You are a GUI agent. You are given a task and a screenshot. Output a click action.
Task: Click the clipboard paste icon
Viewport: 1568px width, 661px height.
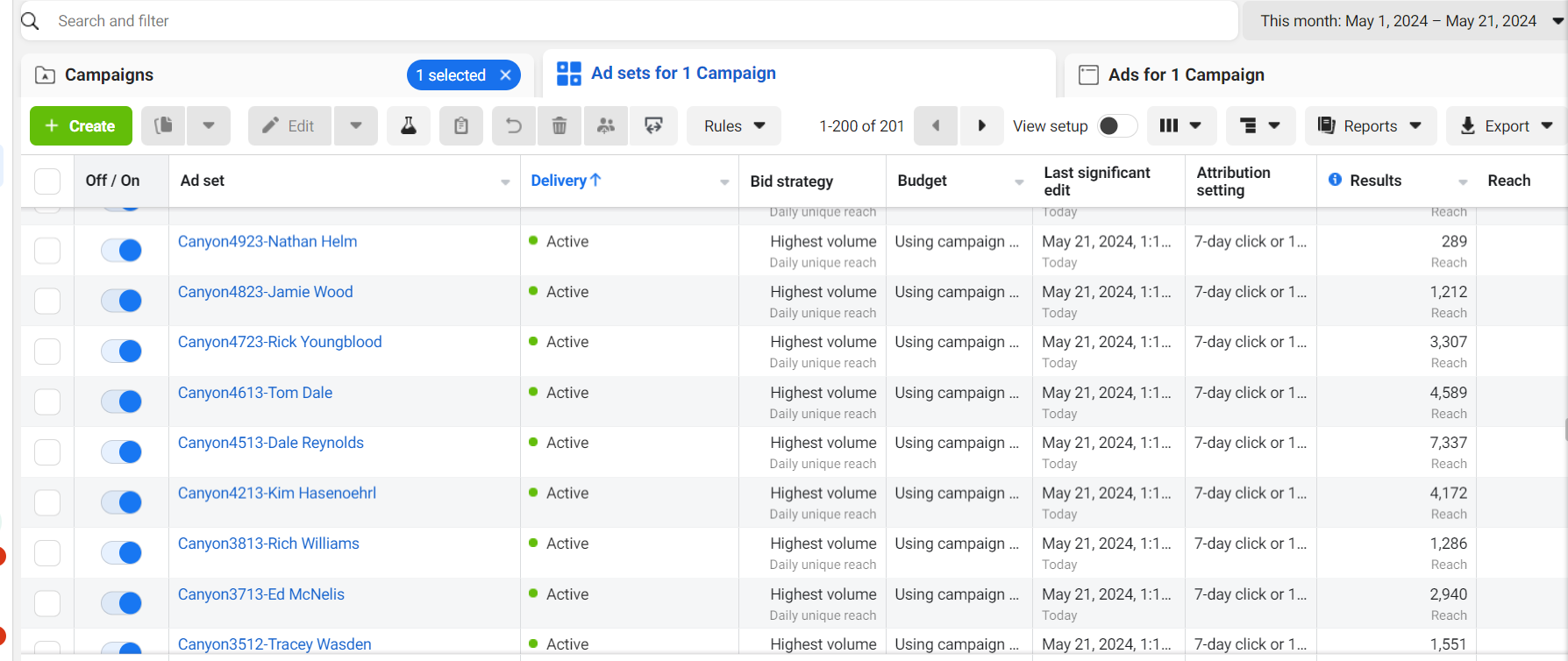point(461,126)
